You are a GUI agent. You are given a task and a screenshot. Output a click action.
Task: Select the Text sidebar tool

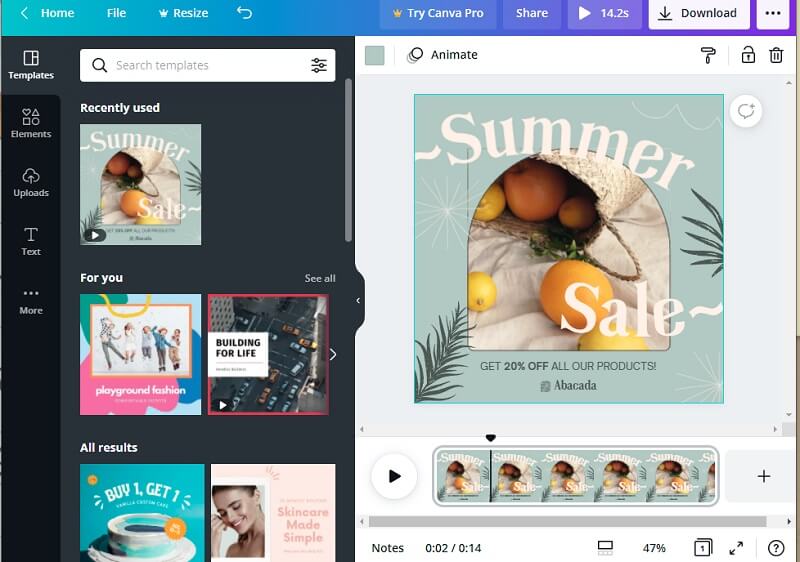pyautogui.click(x=31, y=241)
